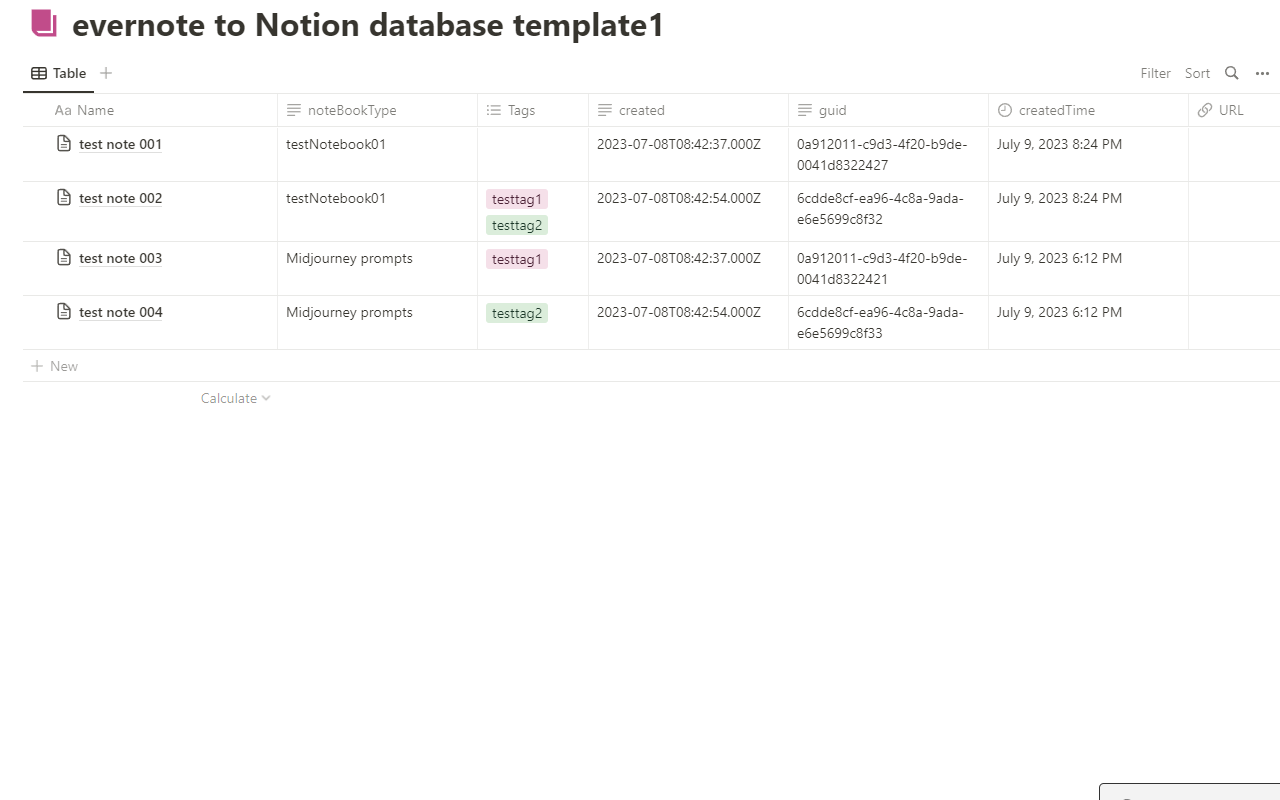Click Midjourney prompts cell of test note 004
The width and height of the screenshot is (1280, 800).
pyautogui.click(x=378, y=322)
